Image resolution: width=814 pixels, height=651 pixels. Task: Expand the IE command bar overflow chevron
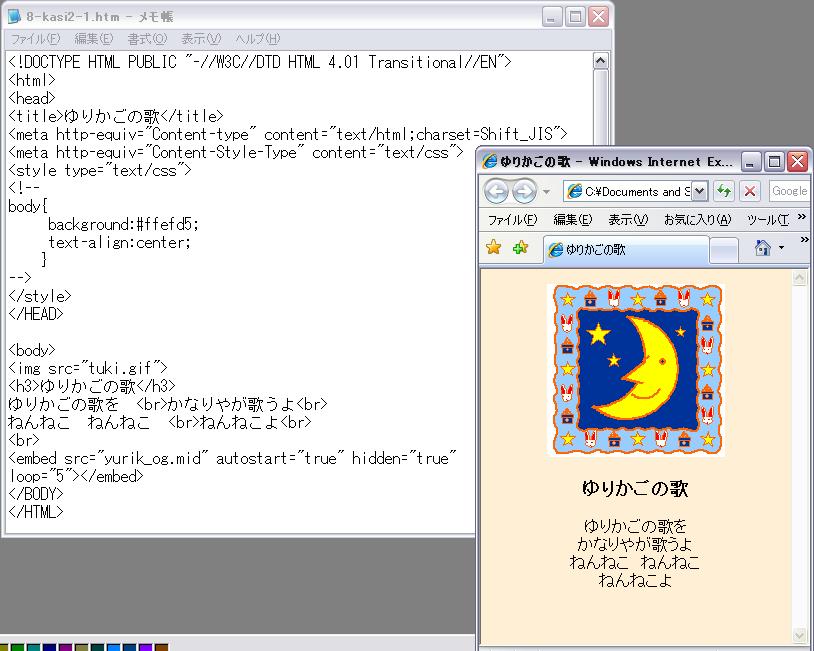(x=805, y=239)
